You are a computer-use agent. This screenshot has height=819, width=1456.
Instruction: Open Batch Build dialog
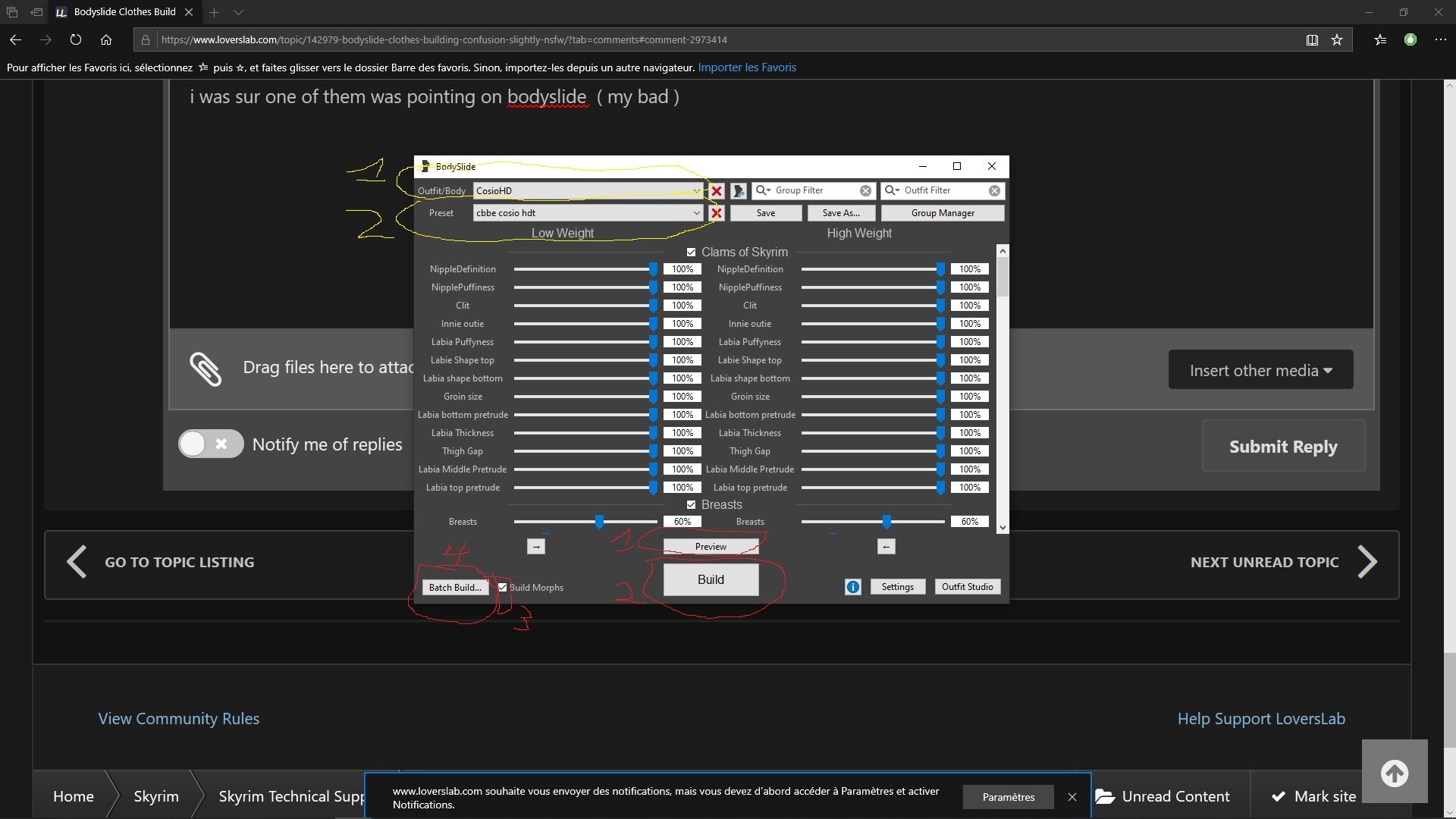(455, 588)
